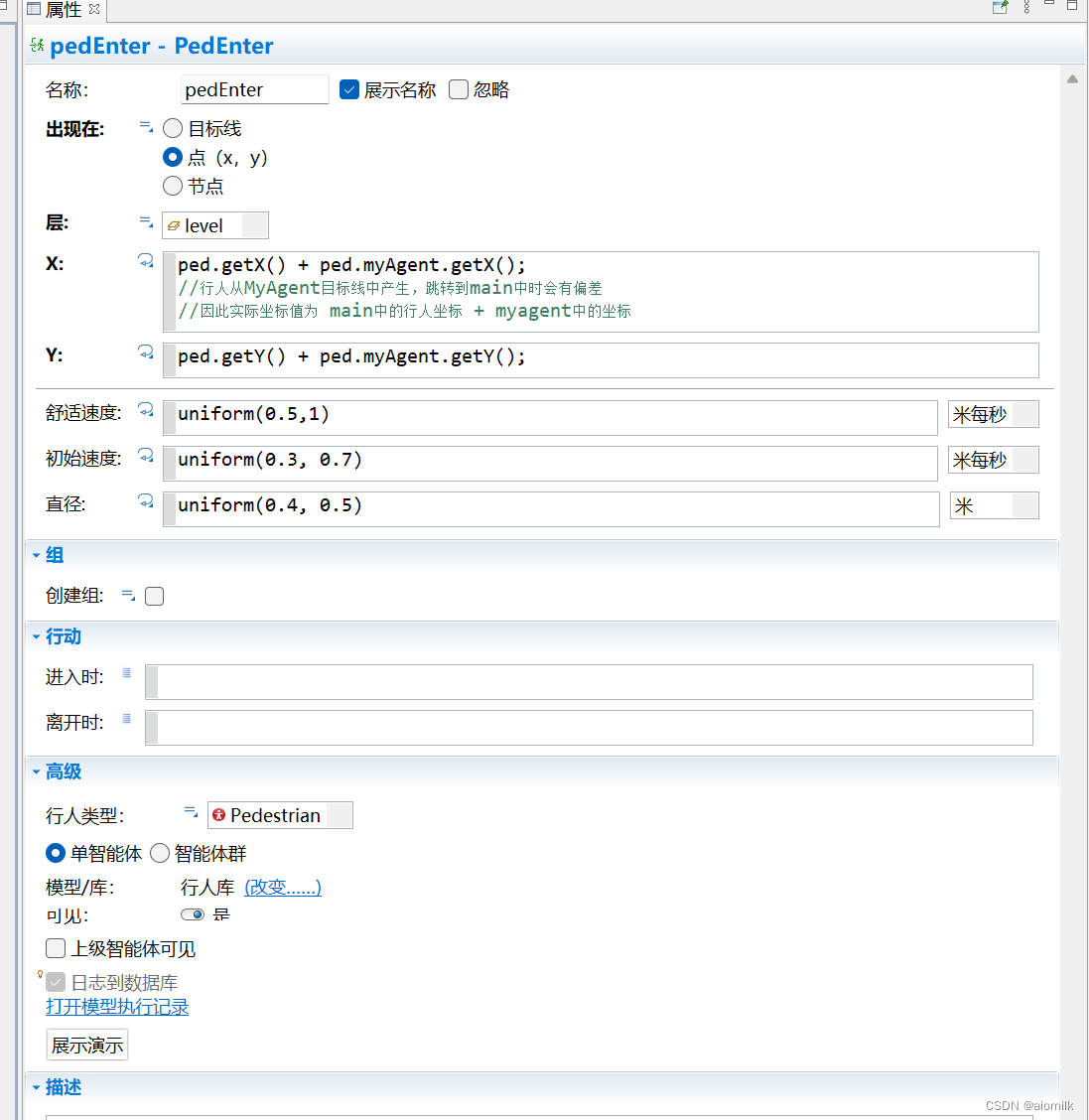Click the 展示演示 button
The image size is (1089, 1120).
[x=86, y=1044]
